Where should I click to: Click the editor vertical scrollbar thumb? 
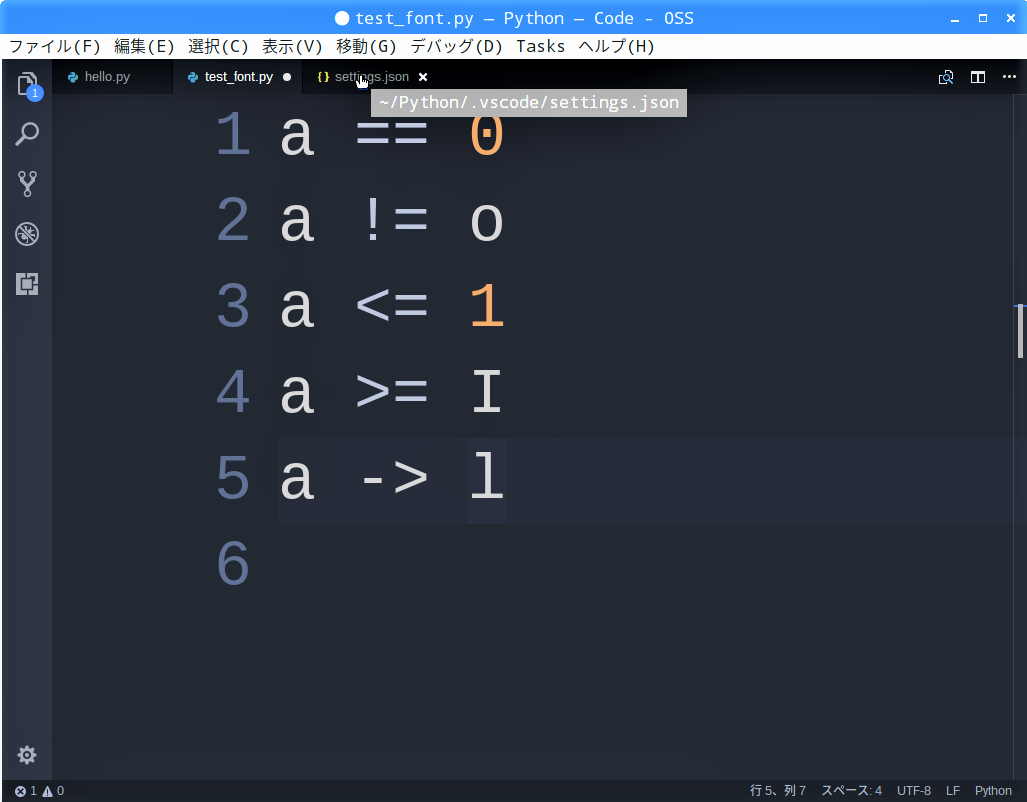[1020, 331]
